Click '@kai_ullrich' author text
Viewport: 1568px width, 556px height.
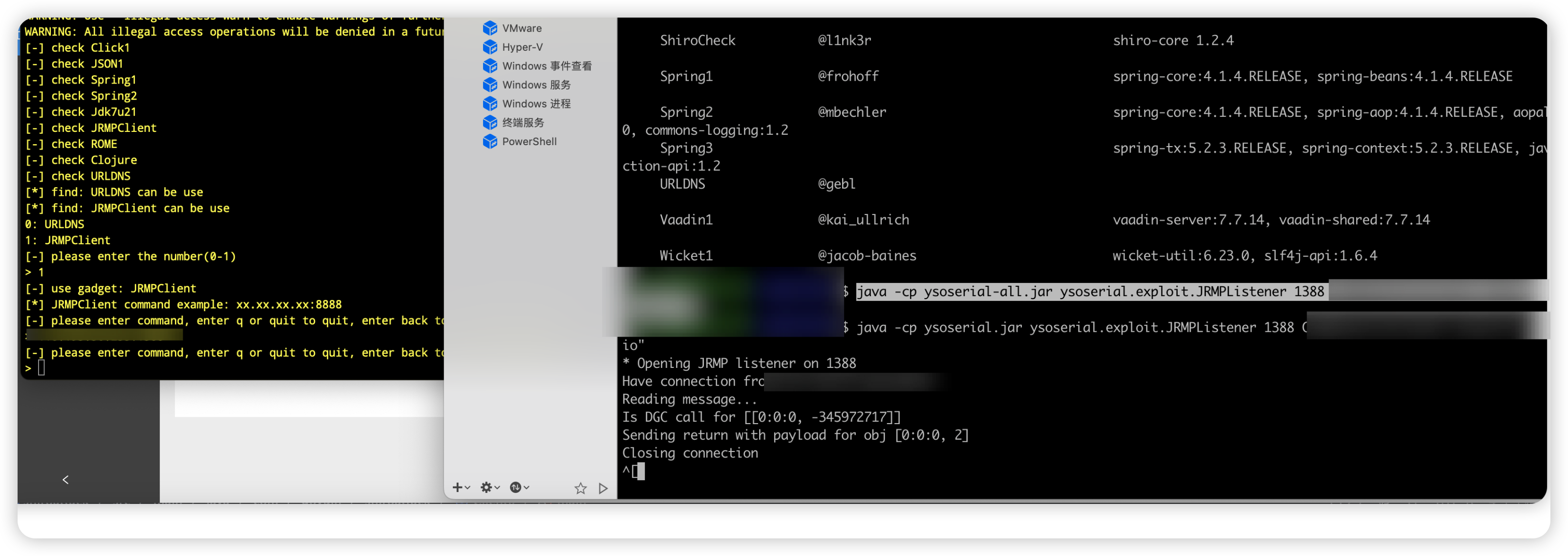863,220
